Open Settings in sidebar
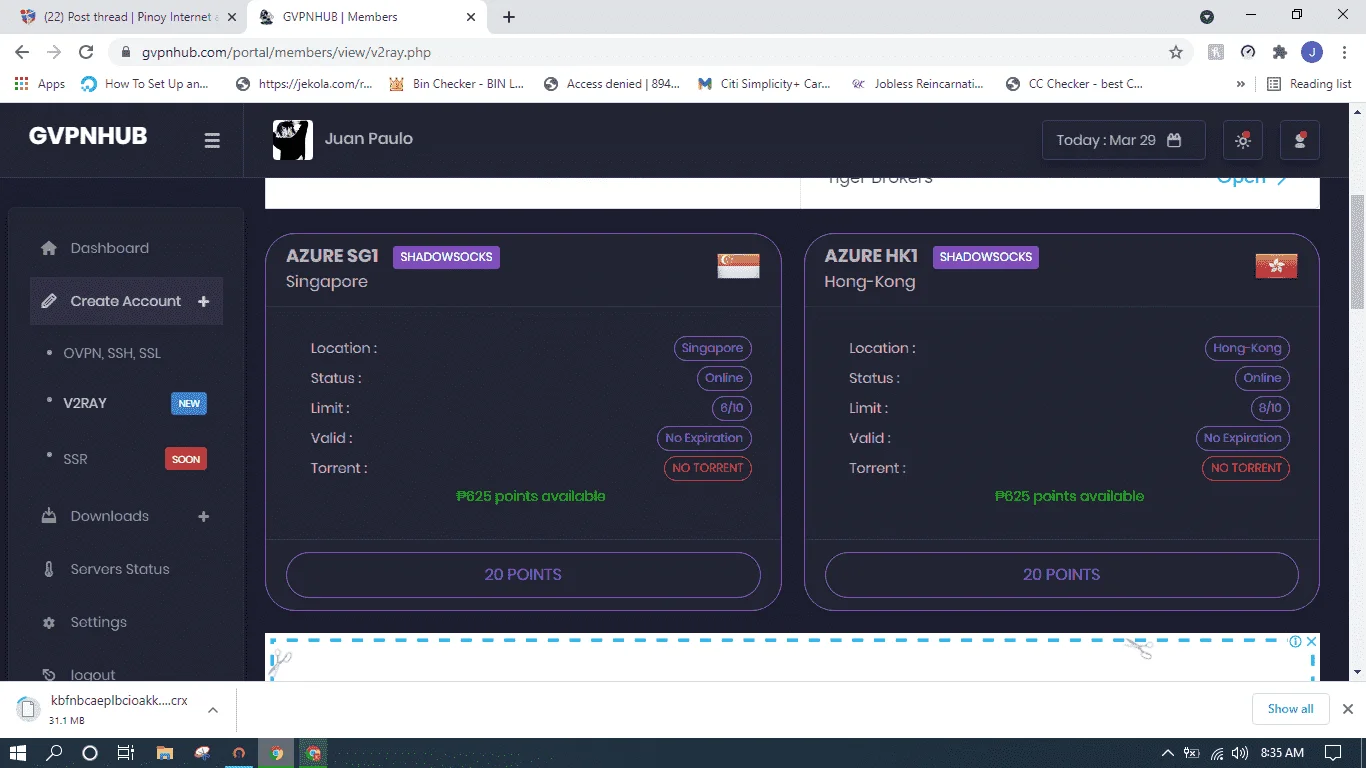 coord(98,622)
